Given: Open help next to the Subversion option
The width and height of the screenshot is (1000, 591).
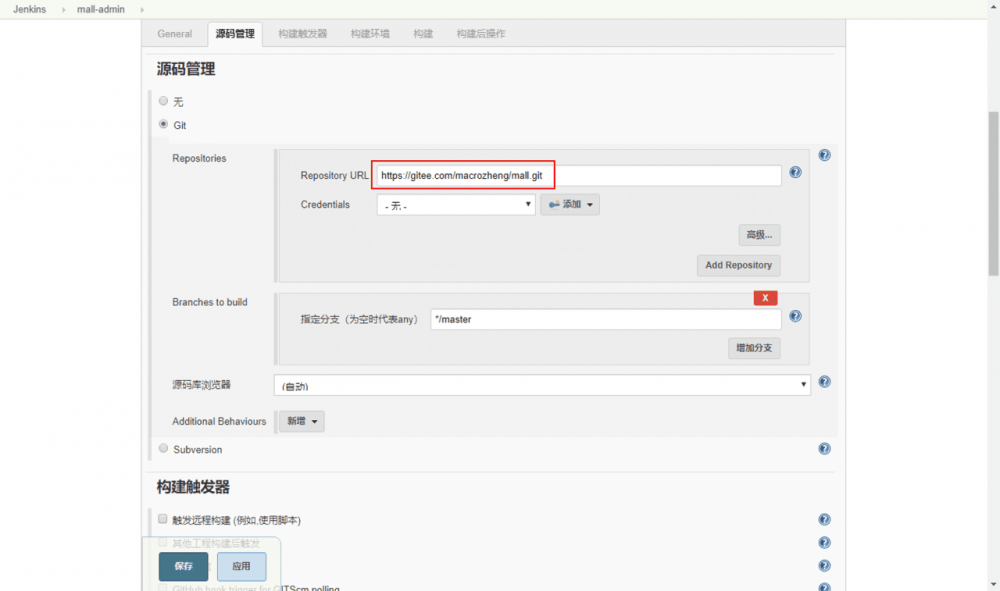Looking at the screenshot, I should (824, 449).
